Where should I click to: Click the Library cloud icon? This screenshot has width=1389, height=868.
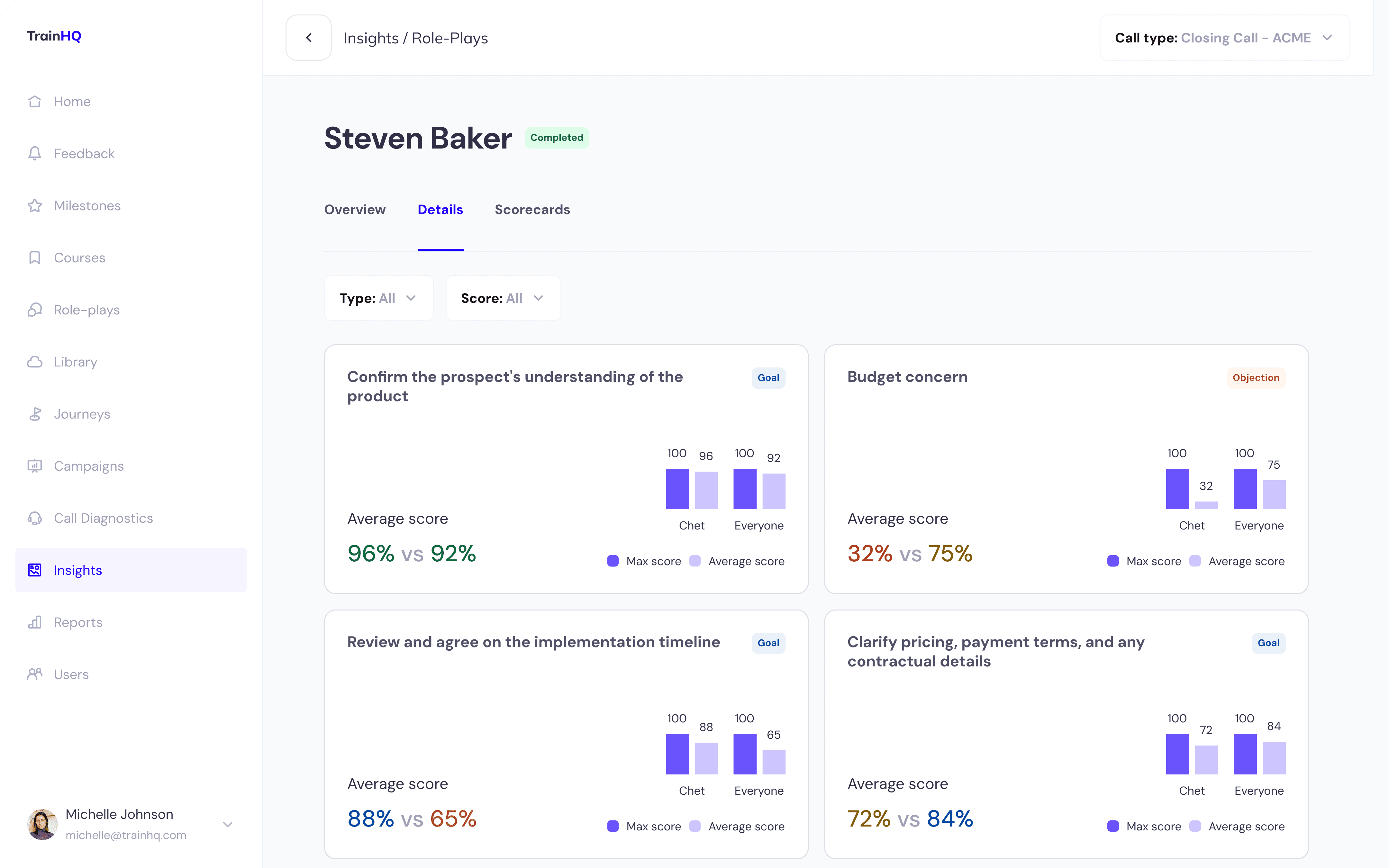click(35, 362)
